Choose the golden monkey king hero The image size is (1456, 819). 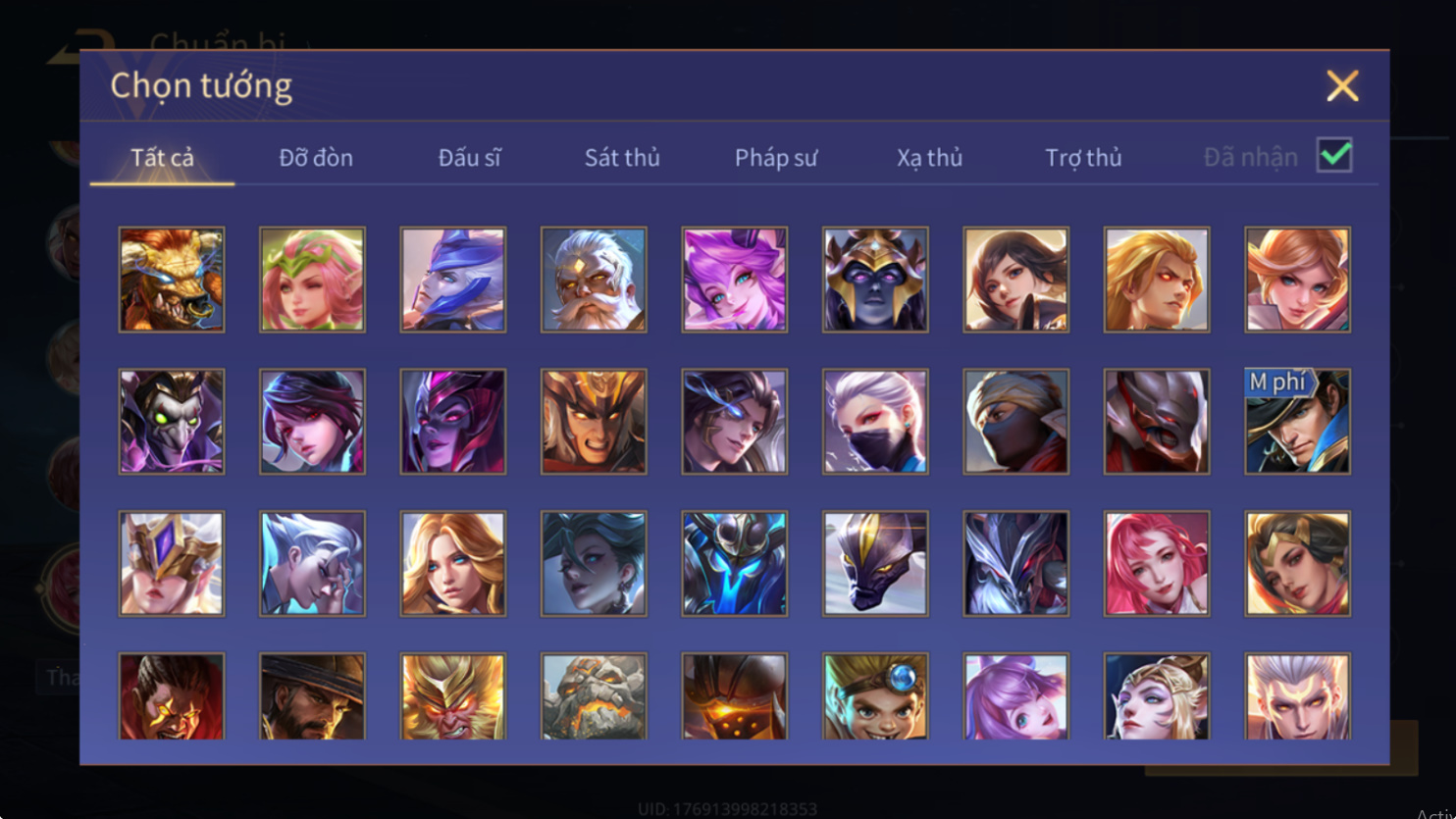(453, 696)
